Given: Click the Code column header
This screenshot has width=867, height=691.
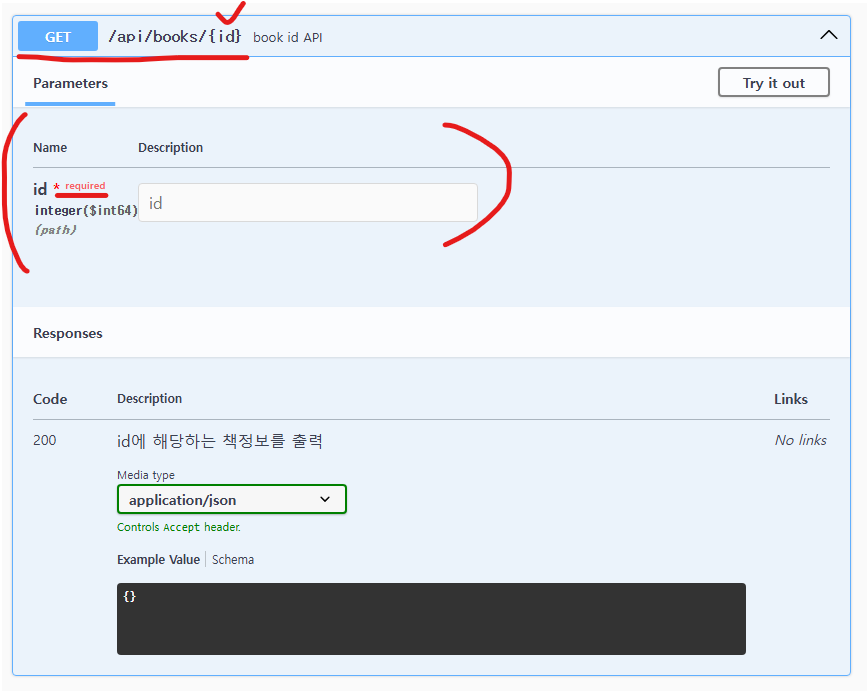Looking at the screenshot, I should click(50, 399).
